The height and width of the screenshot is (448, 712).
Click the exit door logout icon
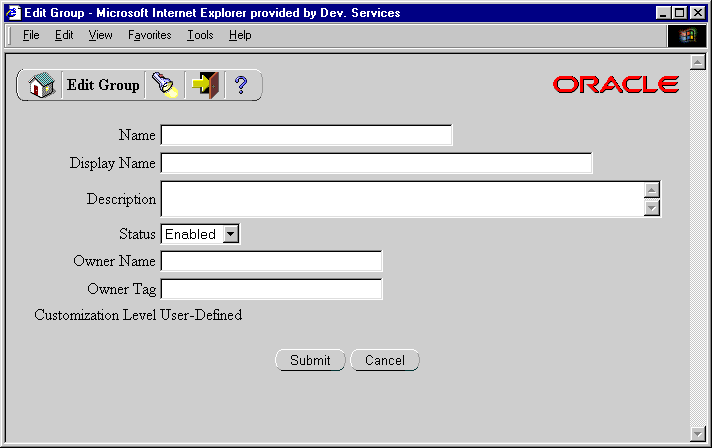[205, 85]
